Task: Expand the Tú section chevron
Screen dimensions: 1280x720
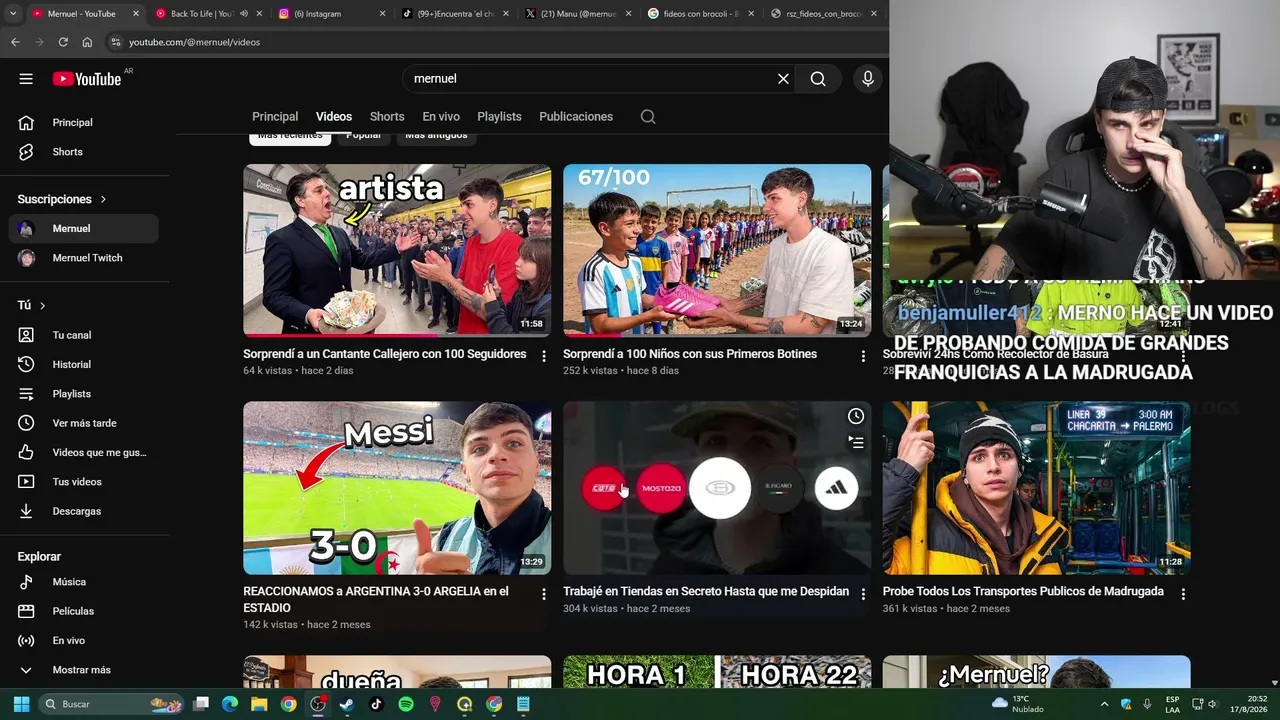Action: (42, 305)
